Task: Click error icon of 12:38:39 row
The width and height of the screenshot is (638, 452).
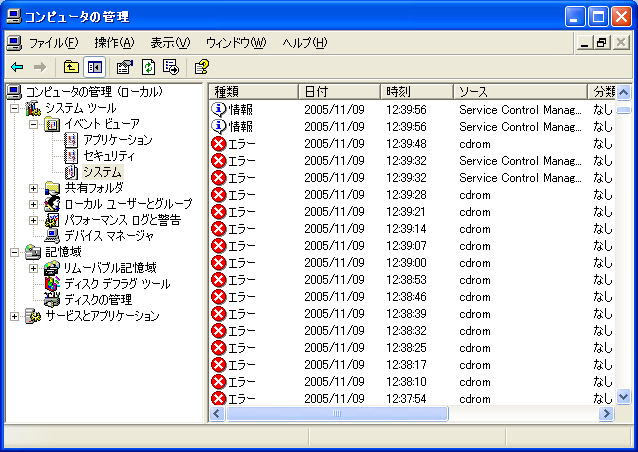Action: 219,314
